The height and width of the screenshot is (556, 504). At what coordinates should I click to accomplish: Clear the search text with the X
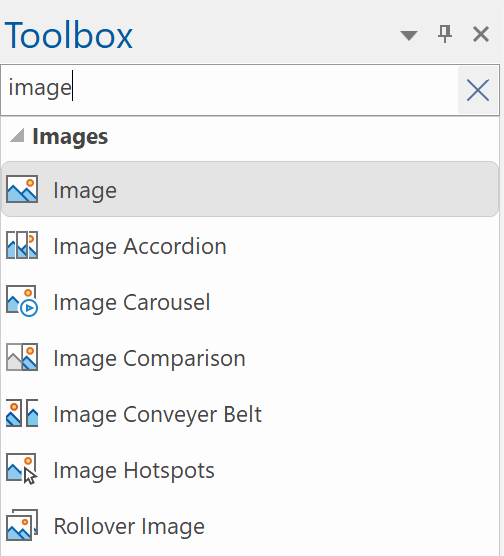point(478,90)
